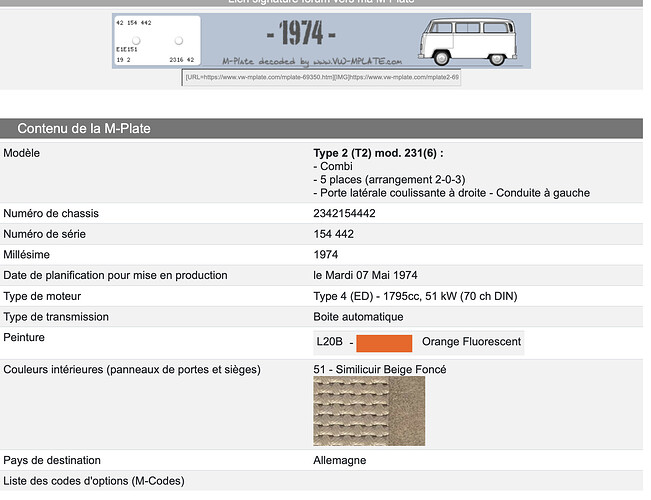
Task: Click the paint code 'L20B'
Action: pos(330,342)
